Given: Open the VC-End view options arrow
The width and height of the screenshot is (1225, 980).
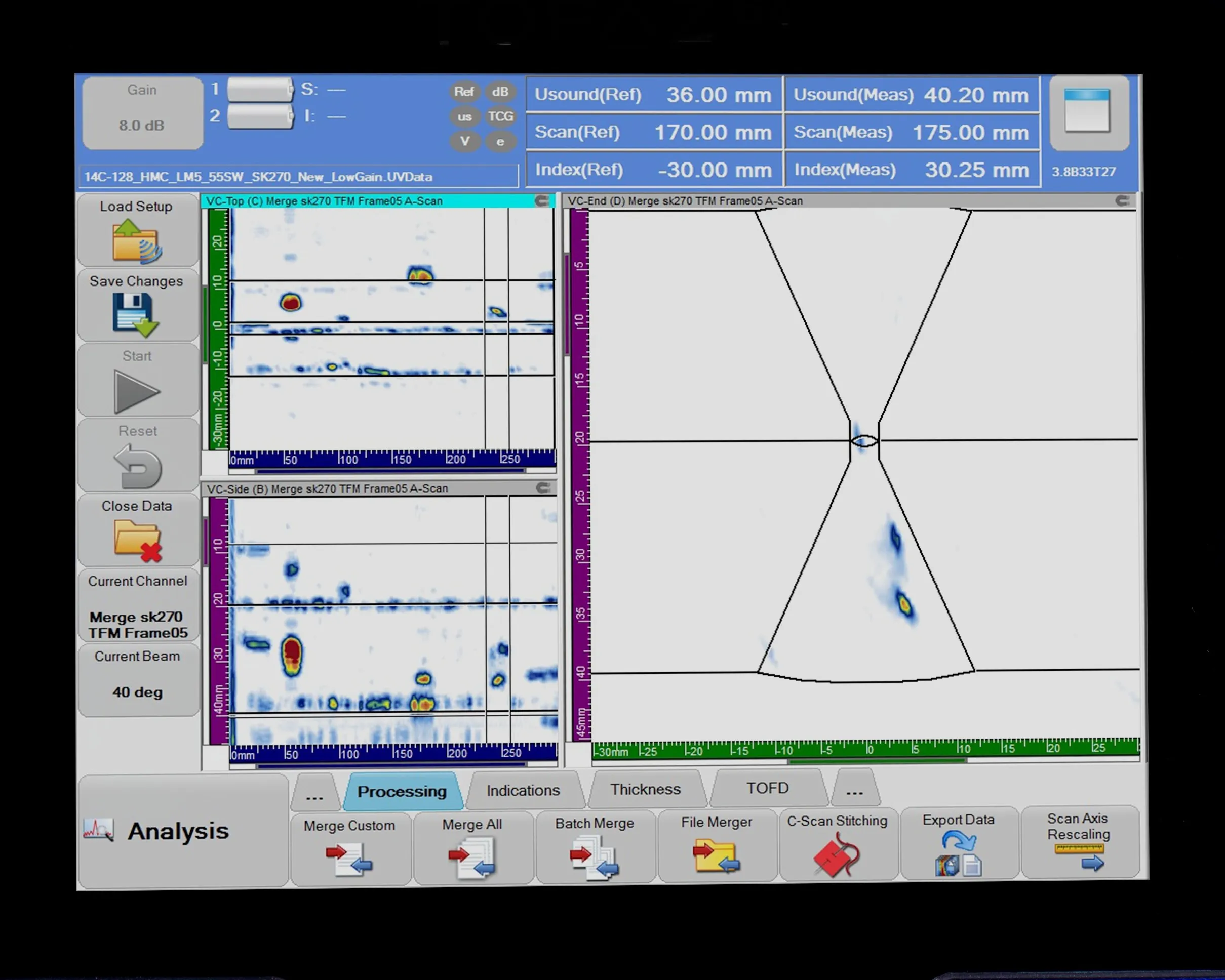Looking at the screenshot, I should (x=1122, y=200).
